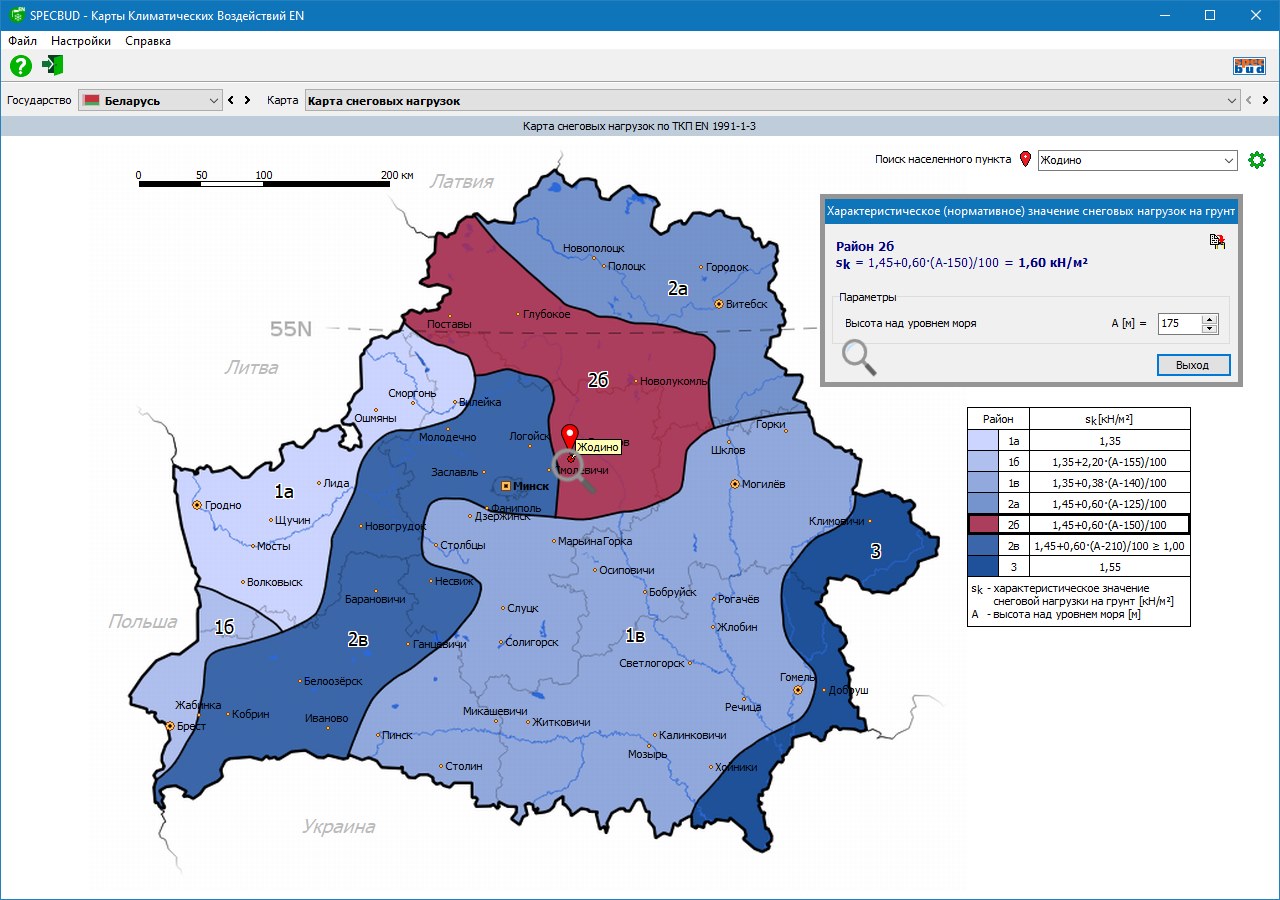Open the Файл menu

[x=22, y=41]
